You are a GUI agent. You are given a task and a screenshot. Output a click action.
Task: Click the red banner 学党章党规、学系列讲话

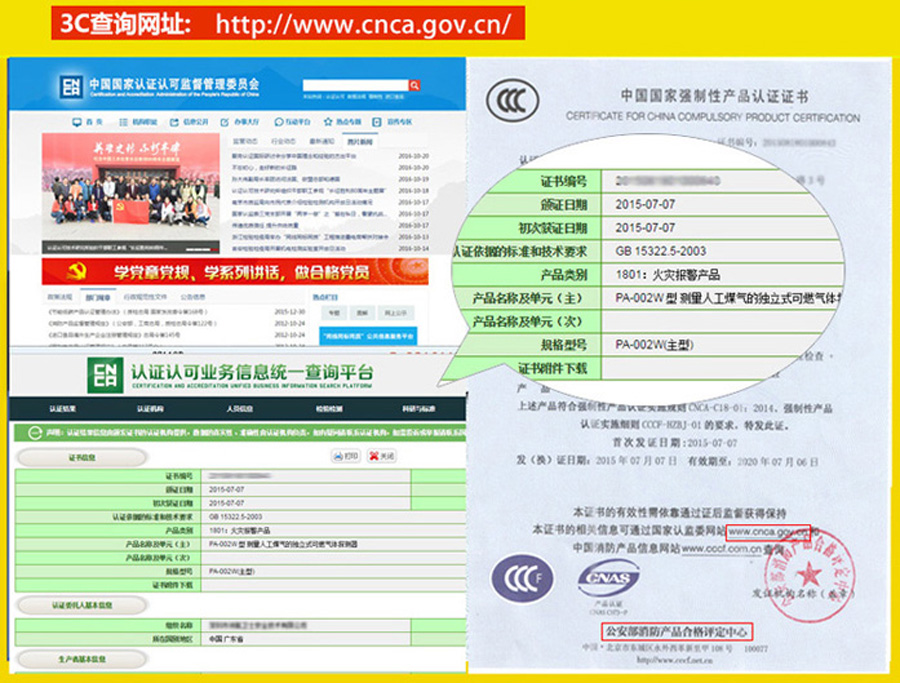[x=235, y=271]
